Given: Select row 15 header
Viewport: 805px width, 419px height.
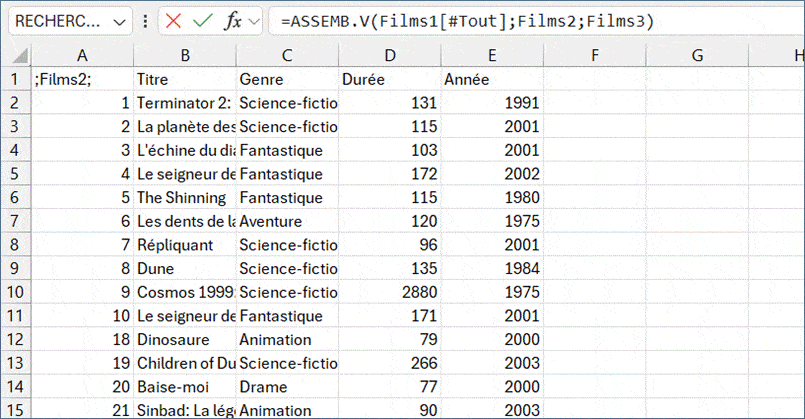Looking at the screenshot, I should (15, 410).
